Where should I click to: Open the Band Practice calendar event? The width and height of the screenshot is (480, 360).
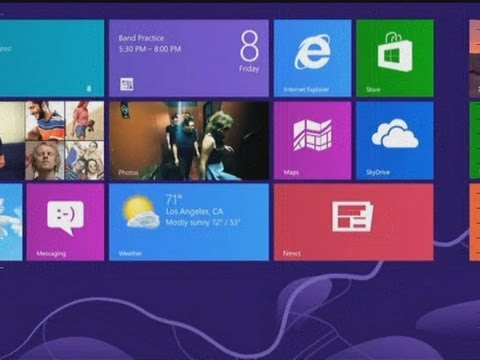click(150, 43)
